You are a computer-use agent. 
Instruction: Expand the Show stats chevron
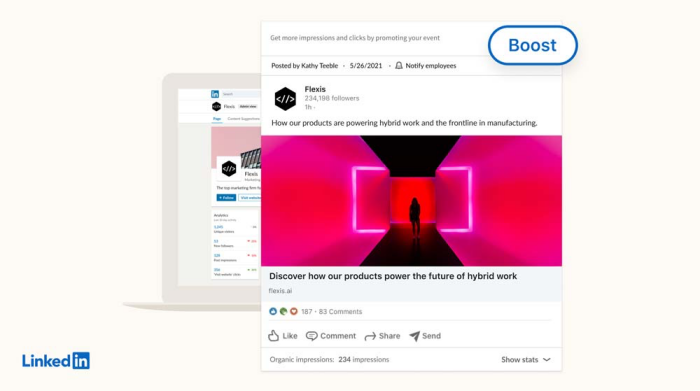click(x=547, y=360)
